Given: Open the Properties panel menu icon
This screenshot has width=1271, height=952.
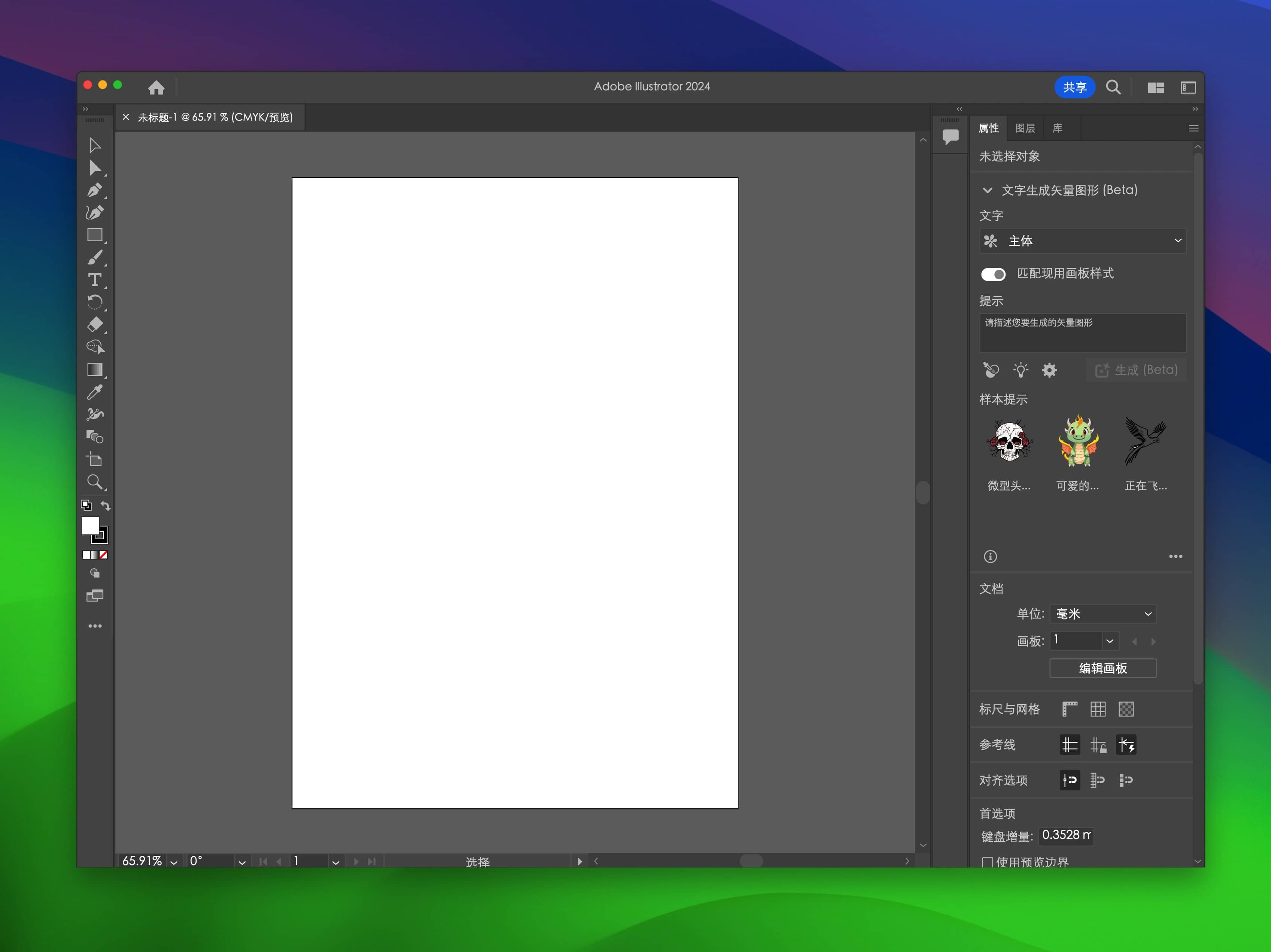Looking at the screenshot, I should click(1193, 128).
